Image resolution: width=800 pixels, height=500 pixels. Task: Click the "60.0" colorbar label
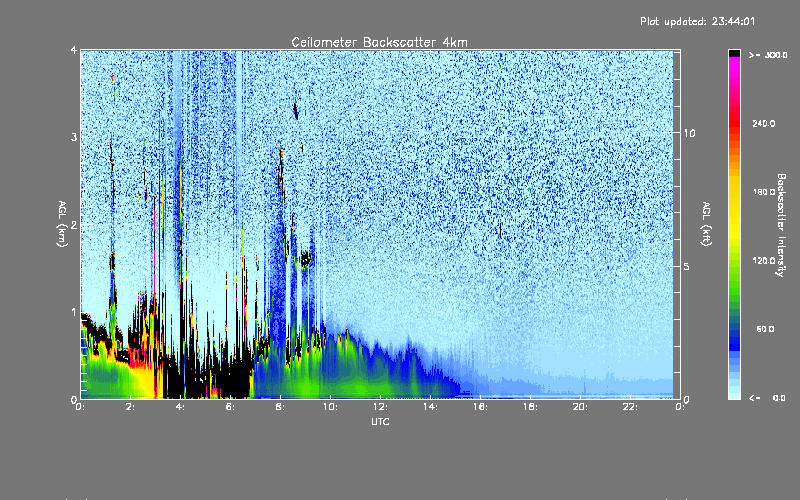[x=765, y=329]
